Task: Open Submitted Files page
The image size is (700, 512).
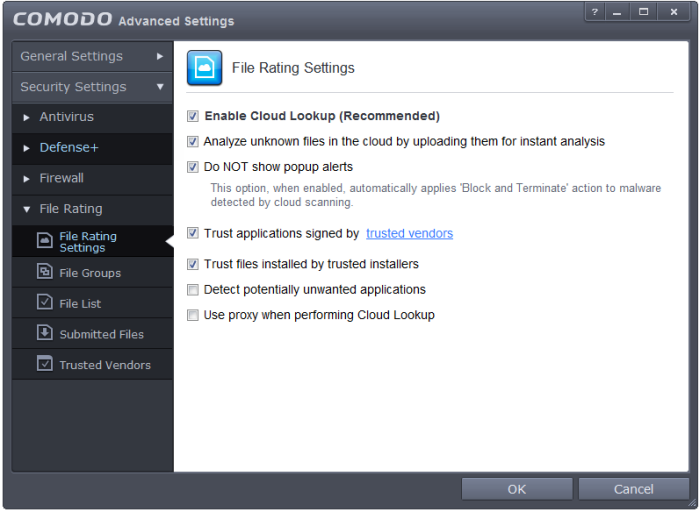Action: pos(92,334)
